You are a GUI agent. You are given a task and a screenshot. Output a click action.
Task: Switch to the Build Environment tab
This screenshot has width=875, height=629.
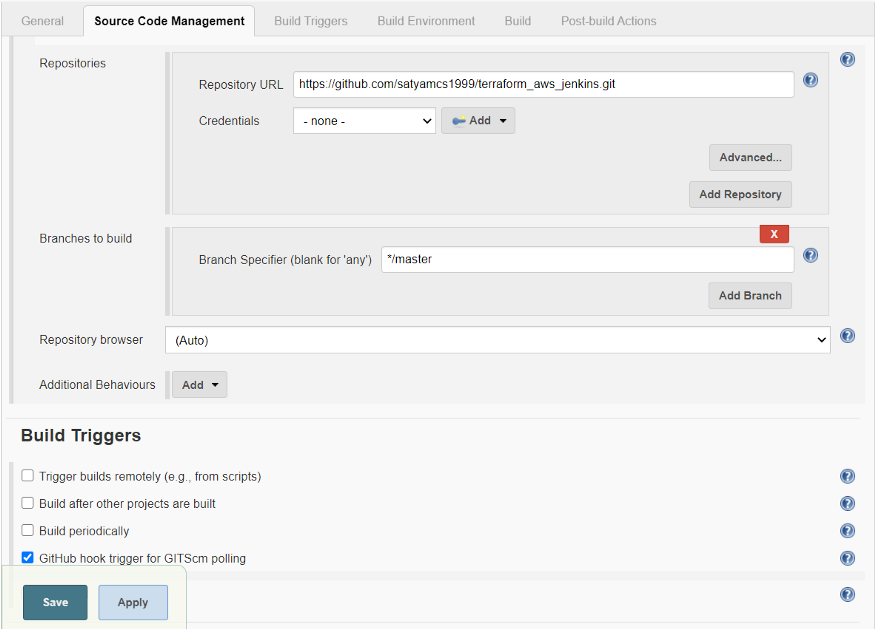426,21
